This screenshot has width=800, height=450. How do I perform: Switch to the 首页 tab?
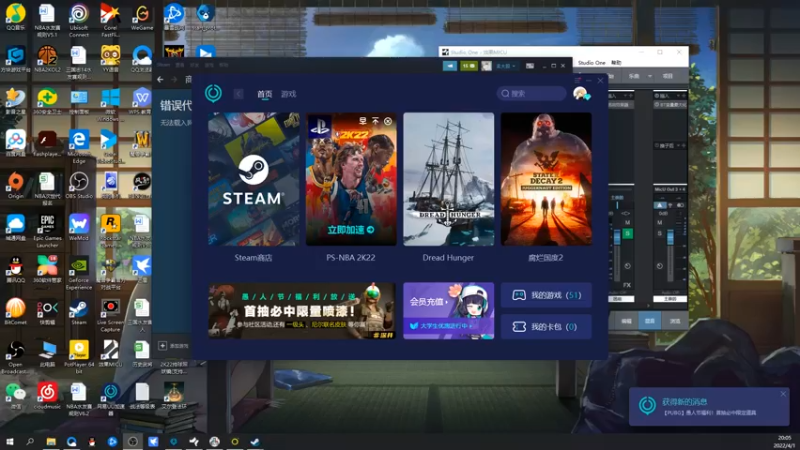pos(264,94)
